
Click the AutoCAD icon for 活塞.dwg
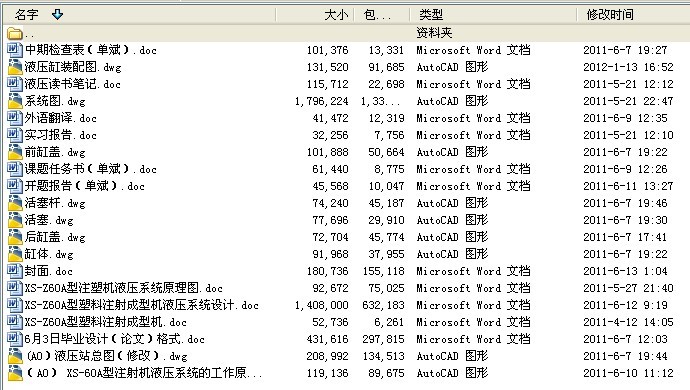tap(15, 220)
